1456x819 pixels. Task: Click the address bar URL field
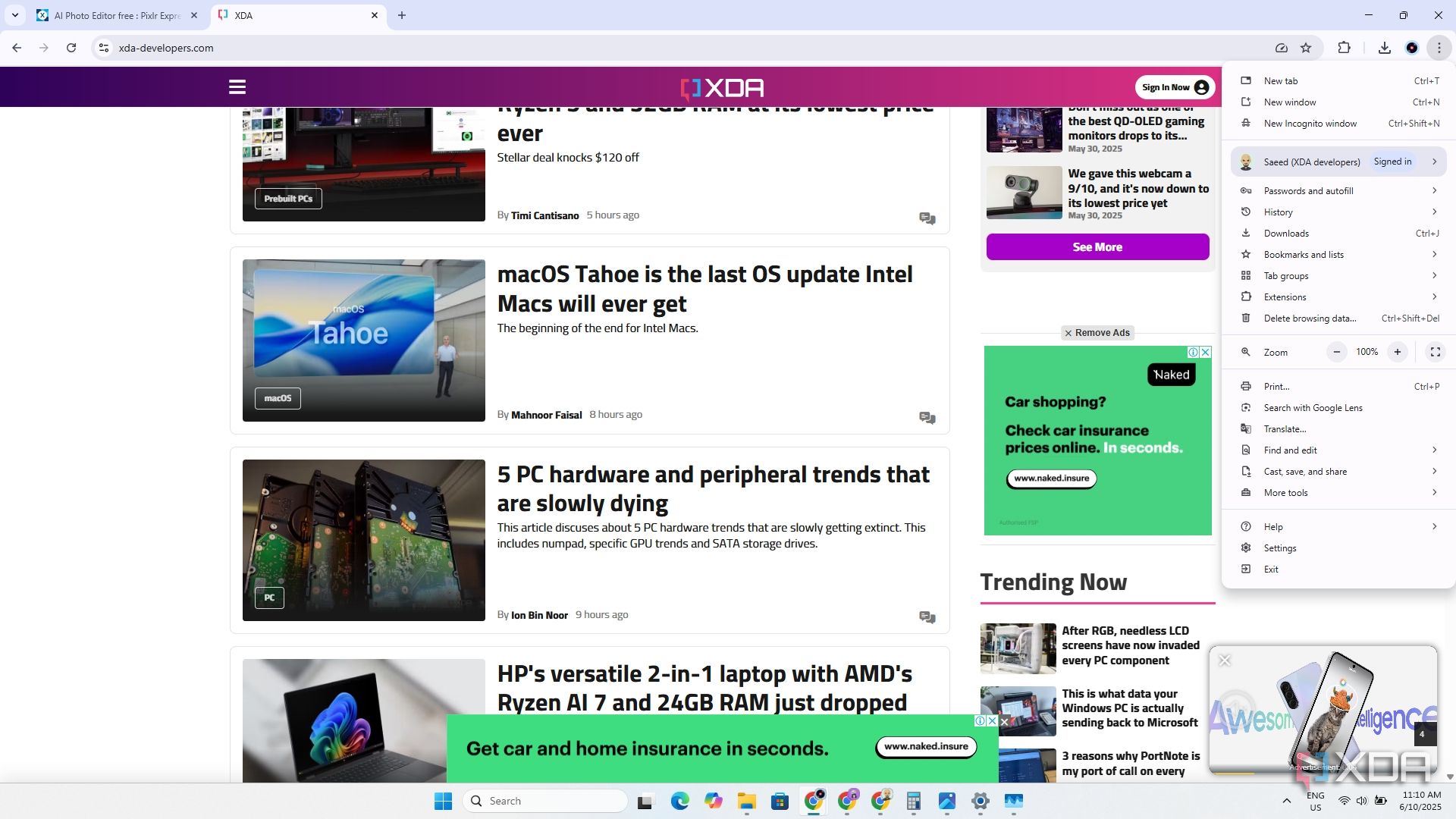click(682, 48)
